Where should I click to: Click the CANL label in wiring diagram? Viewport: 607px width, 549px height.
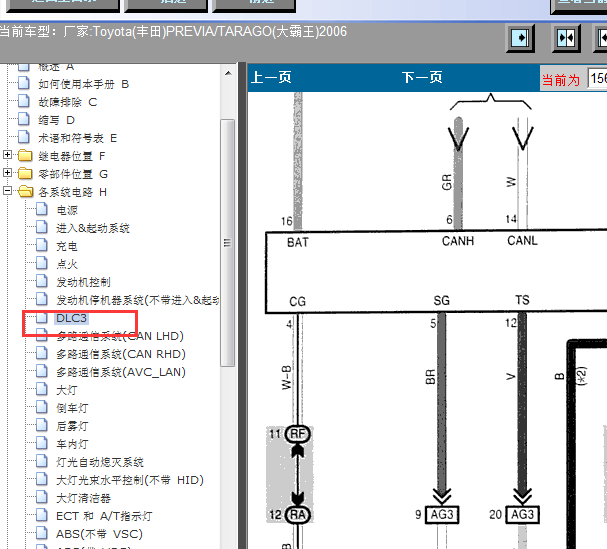click(x=522, y=241)
